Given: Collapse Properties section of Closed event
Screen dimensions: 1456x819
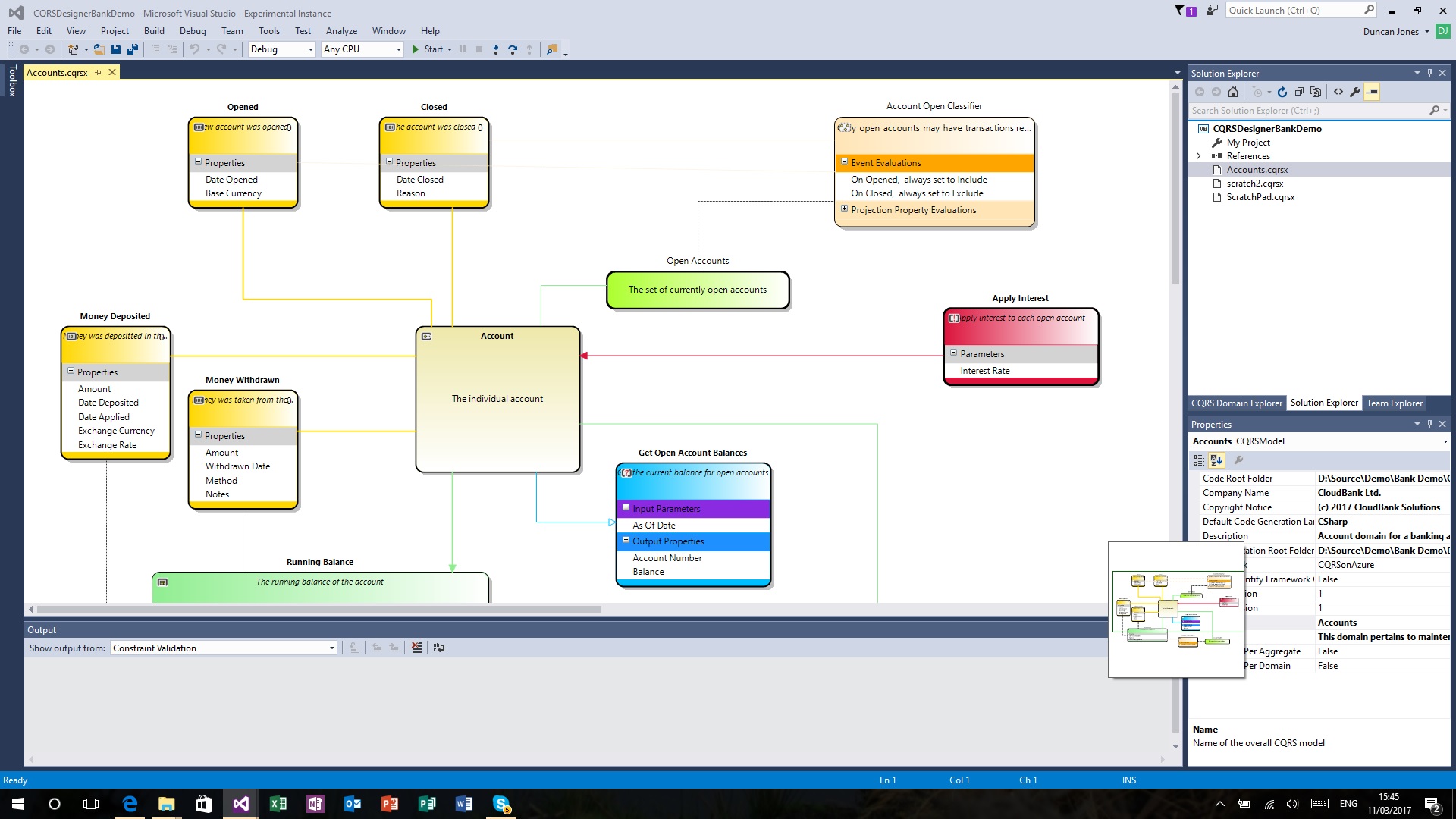Looking at the screenshot, I should pyautogui.click(x=389, y=162).
